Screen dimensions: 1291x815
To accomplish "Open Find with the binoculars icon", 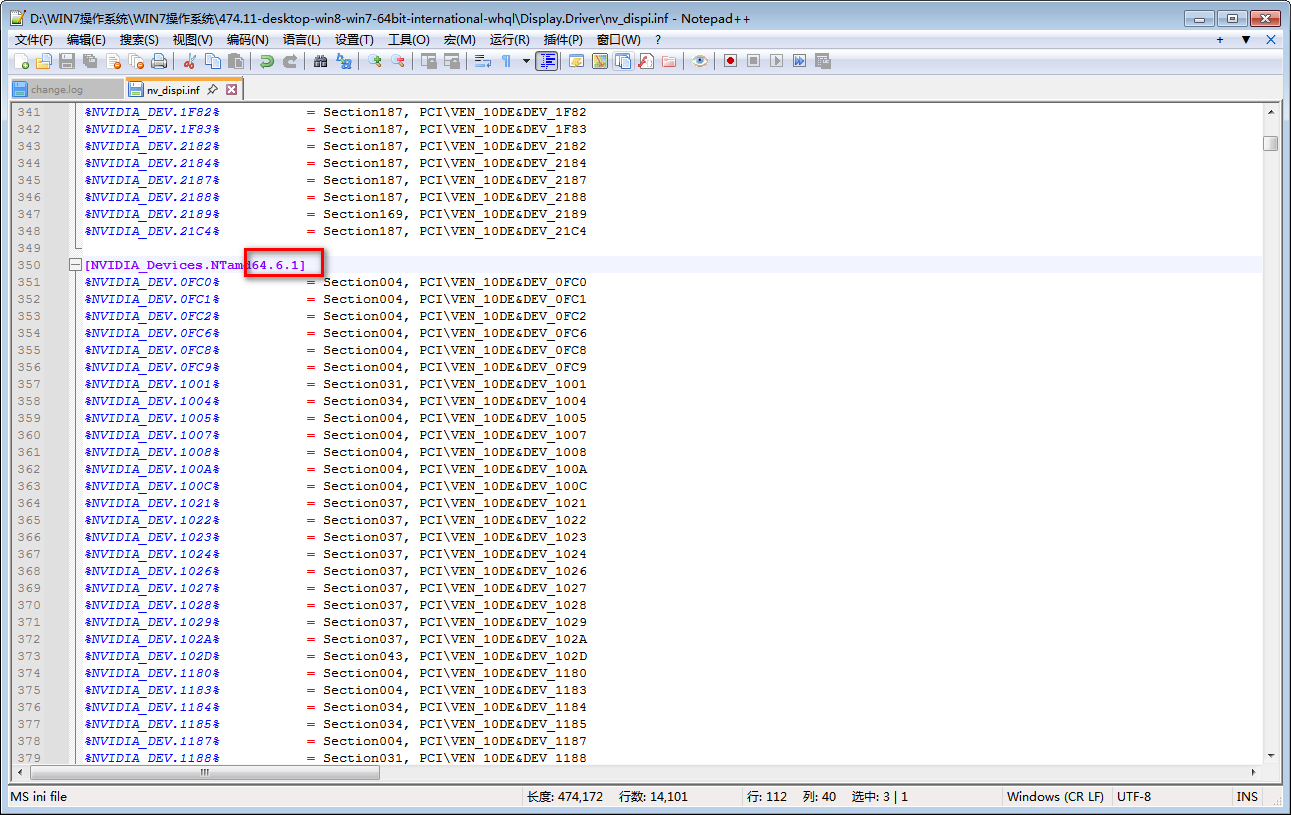I will [320, 61].
